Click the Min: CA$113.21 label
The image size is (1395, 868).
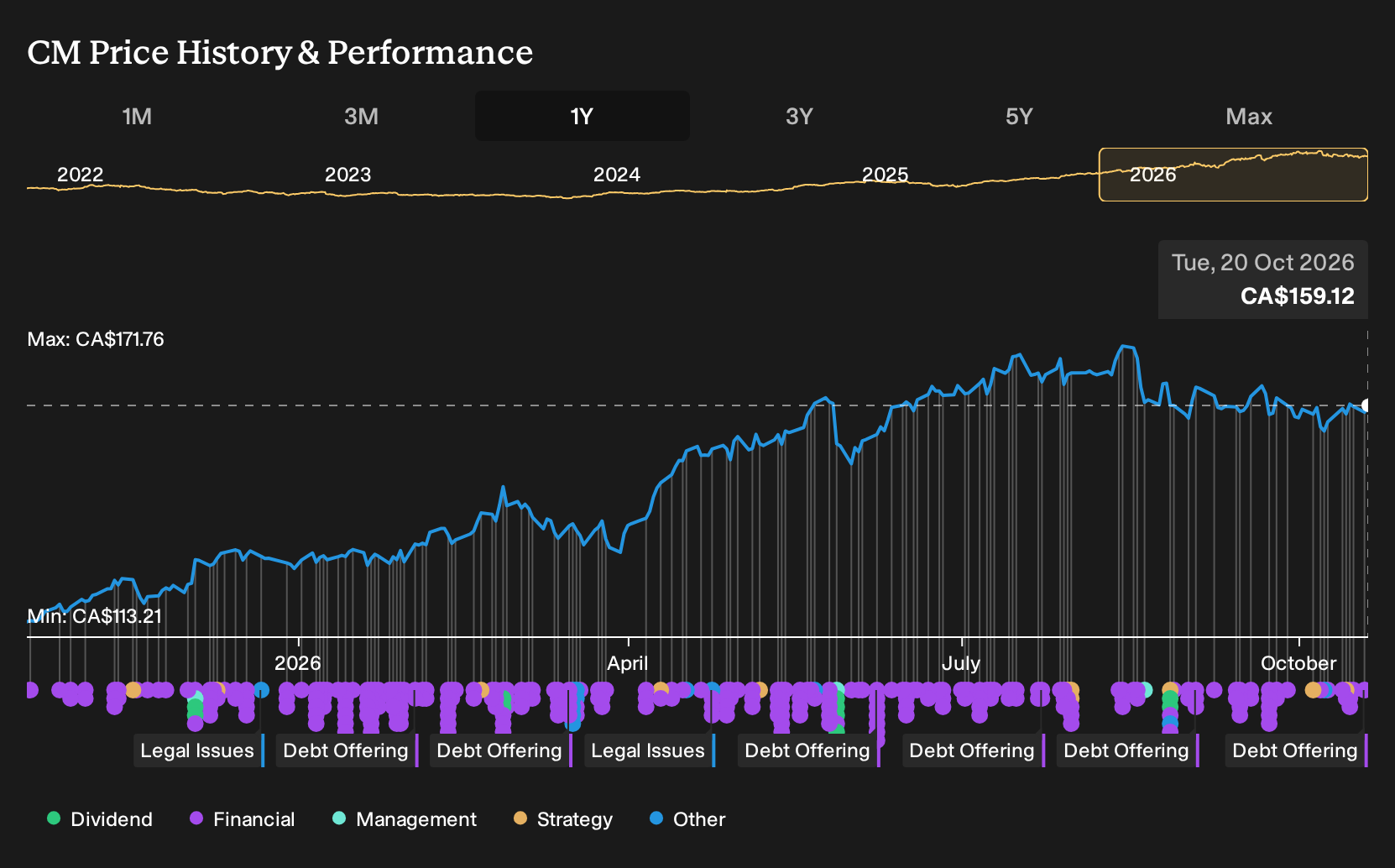point(94,616)
